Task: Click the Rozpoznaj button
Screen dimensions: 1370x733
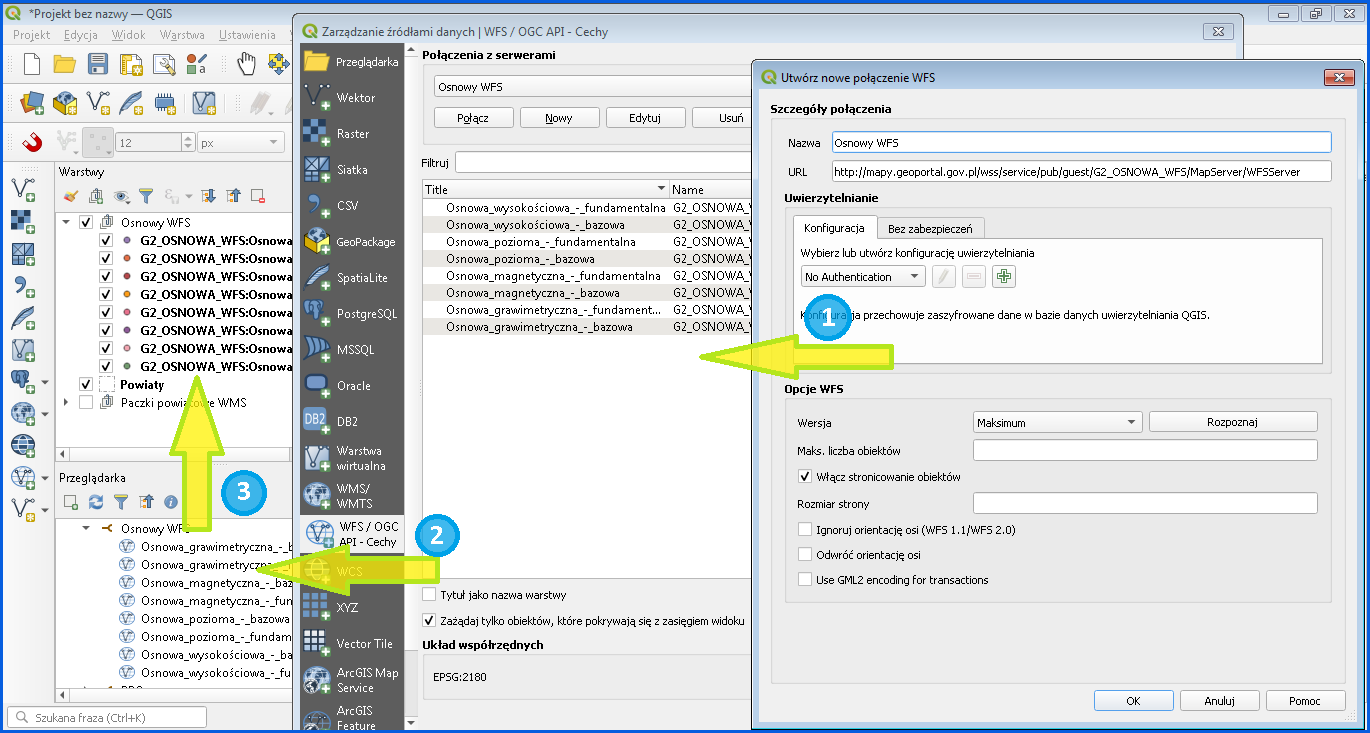Action: point(1232,422)
